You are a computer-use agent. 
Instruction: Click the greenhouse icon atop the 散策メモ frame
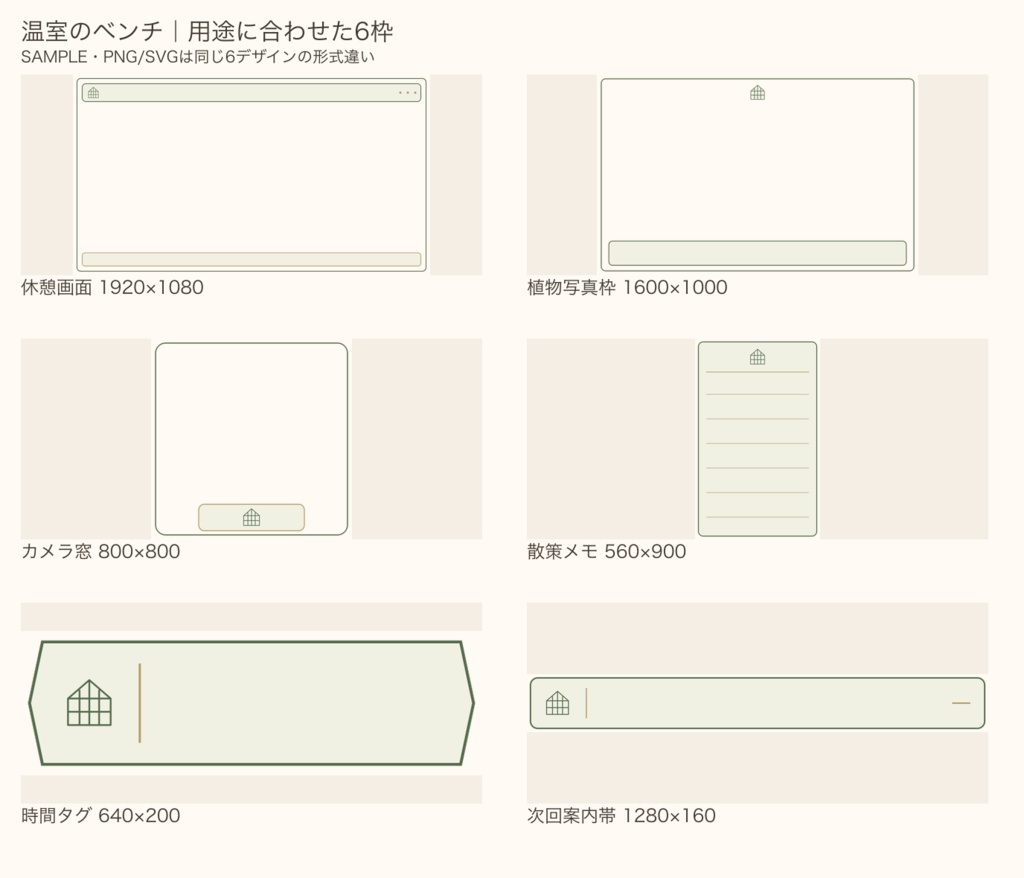(x=758, y=357)
